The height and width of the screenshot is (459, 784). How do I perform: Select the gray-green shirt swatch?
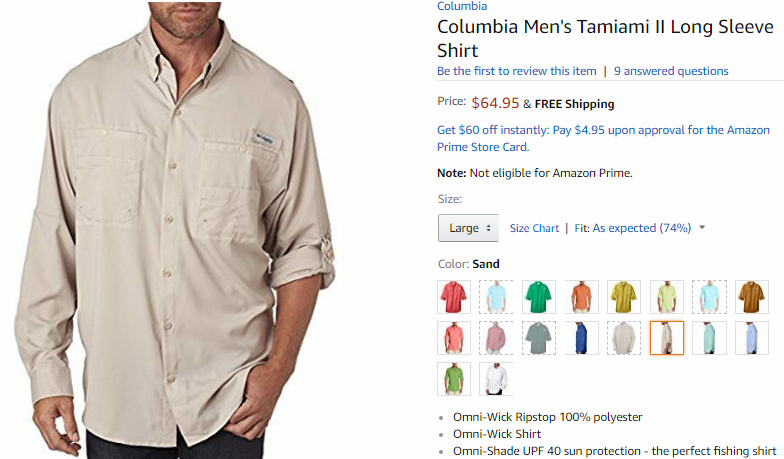click(538, 338)
